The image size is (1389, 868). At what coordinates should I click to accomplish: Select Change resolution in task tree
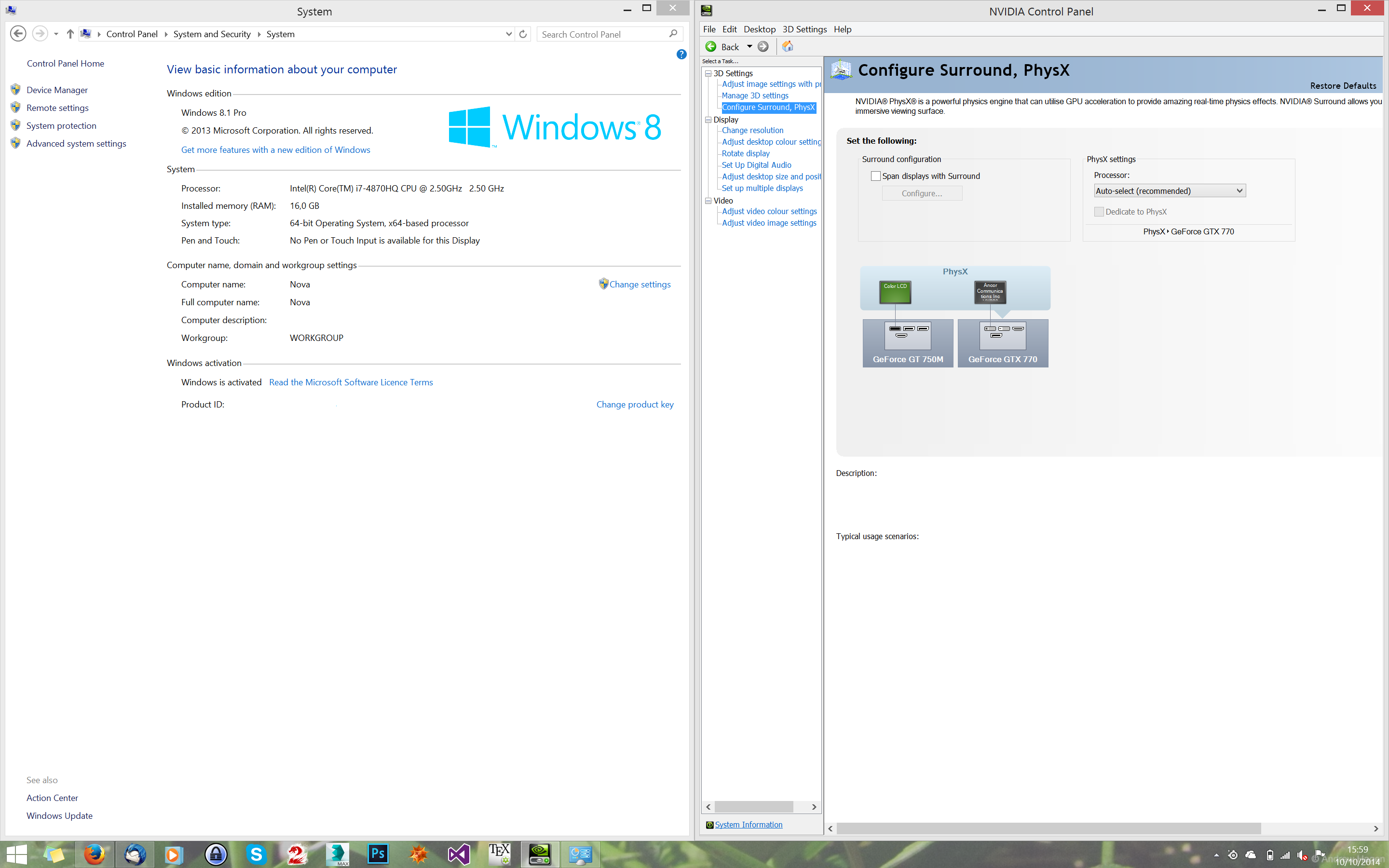point(752,130)
